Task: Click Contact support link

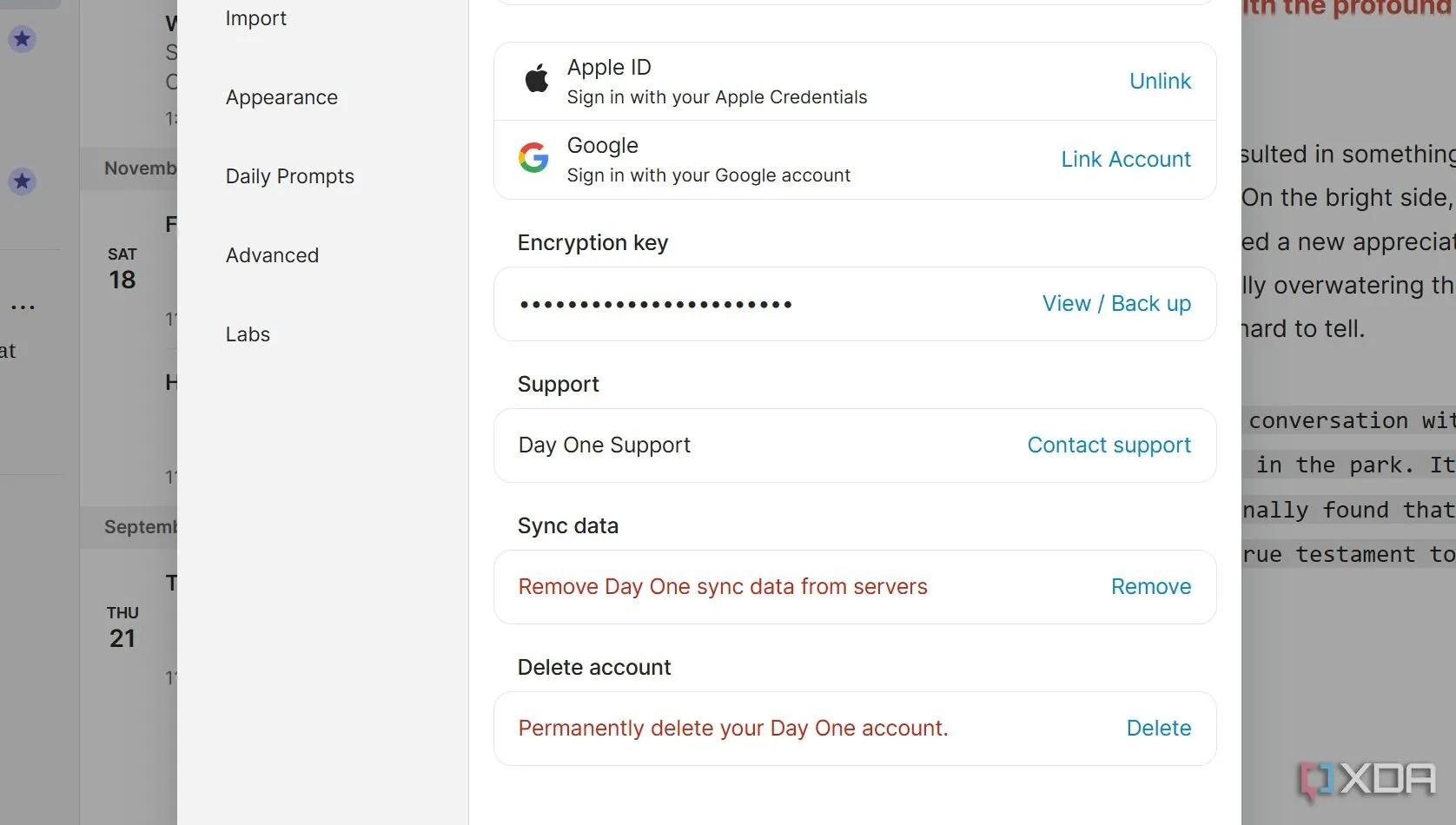Action: coord(1109,445)
